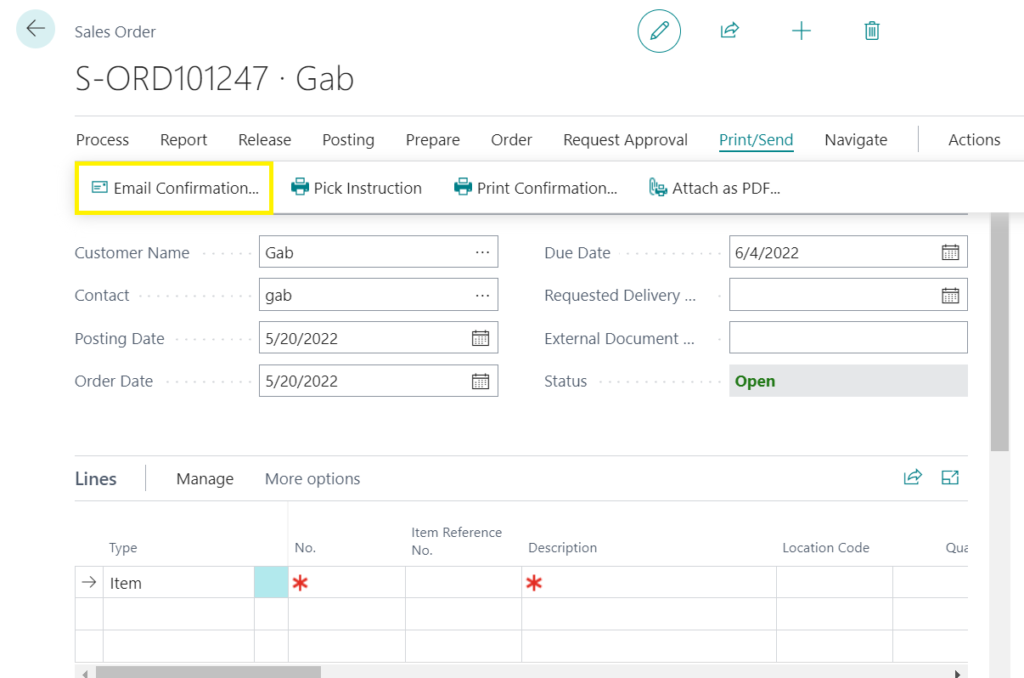Image resolution: width=1024 pixels, height=678 pixels.
Task: Click the plus icon to create new
Action: coord(801,31)
